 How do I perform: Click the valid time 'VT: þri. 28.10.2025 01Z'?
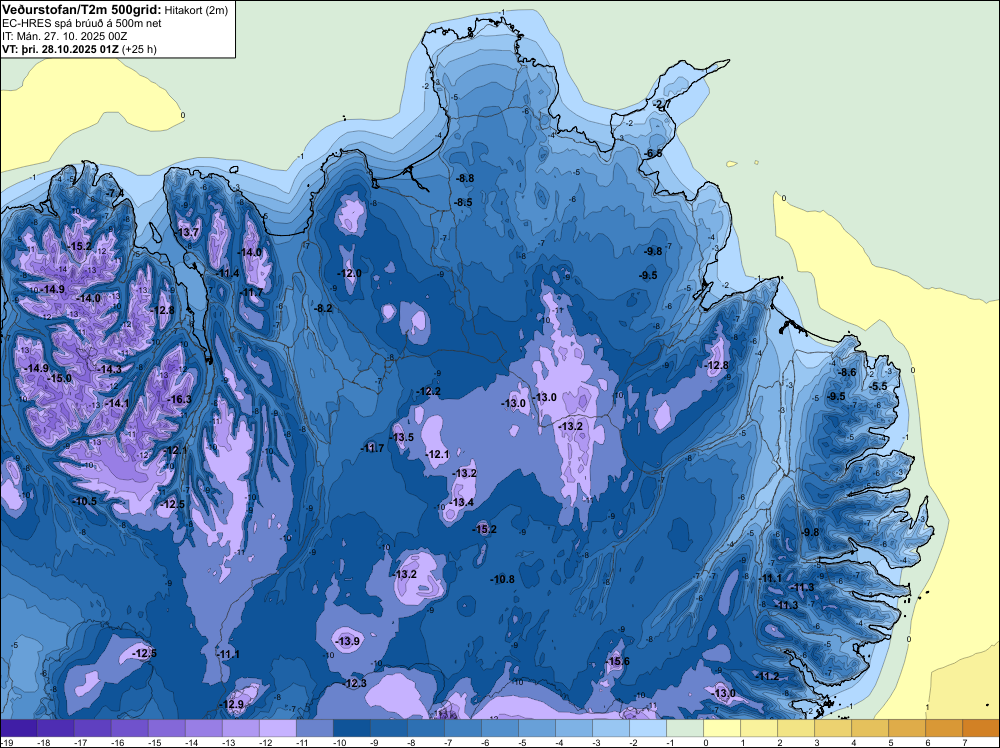(61, 49)
